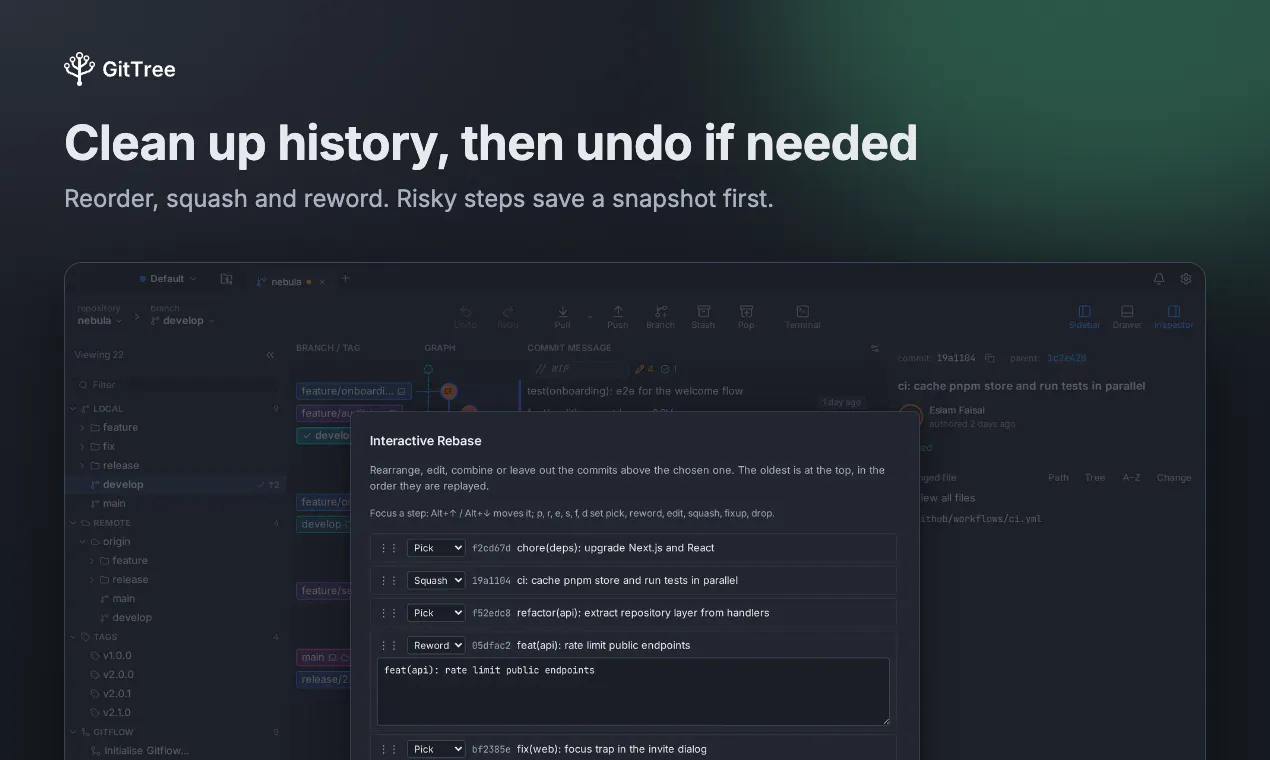Open the Terminal from the toolbar

pos(802,316)
